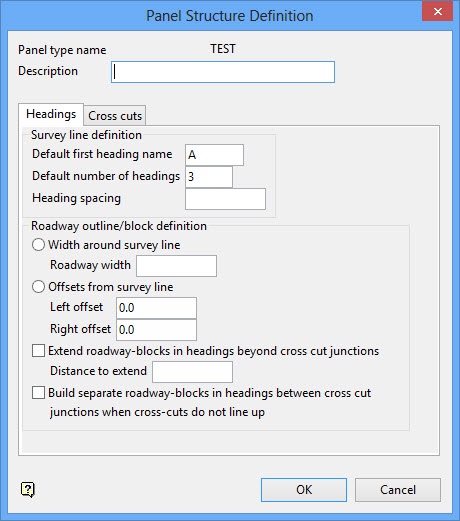Image resolution: width=460 pixels, height=521 pixels.
Task: Select Offsets from survey line option
Action: click(38, 287)
